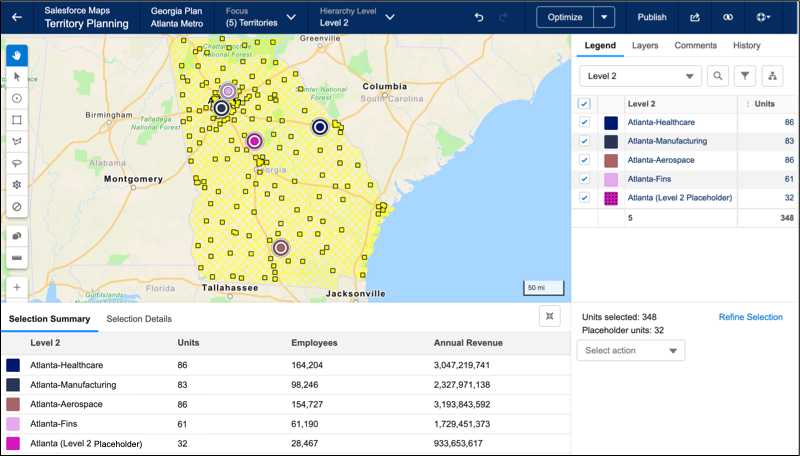The height and width of the screenshot is (456, 800).
Task: Click the Refine Selection link
Action: (x=751, y=317)
